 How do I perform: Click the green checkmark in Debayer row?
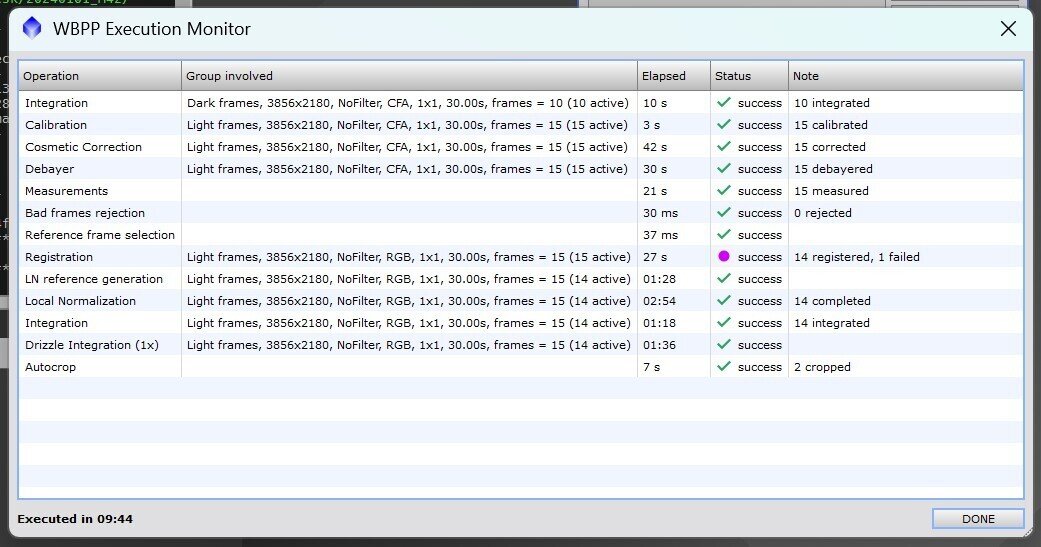click(x=724, y=168)
